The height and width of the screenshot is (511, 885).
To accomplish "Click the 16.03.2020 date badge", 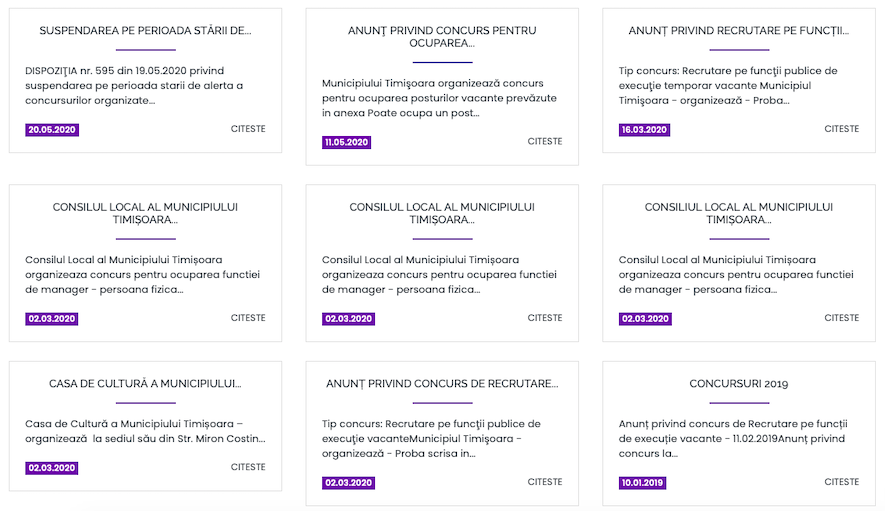I will click(645, 130).
